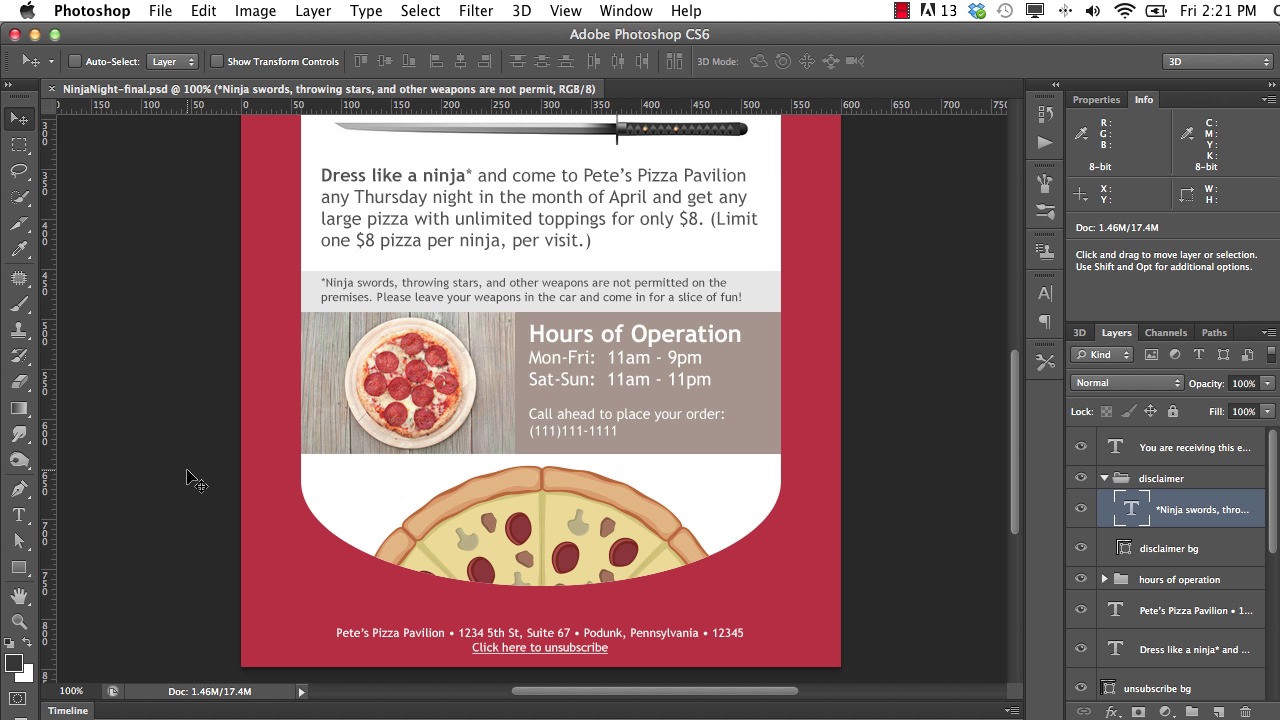Click the filter for type layers icon

(x=1199, y=355)
